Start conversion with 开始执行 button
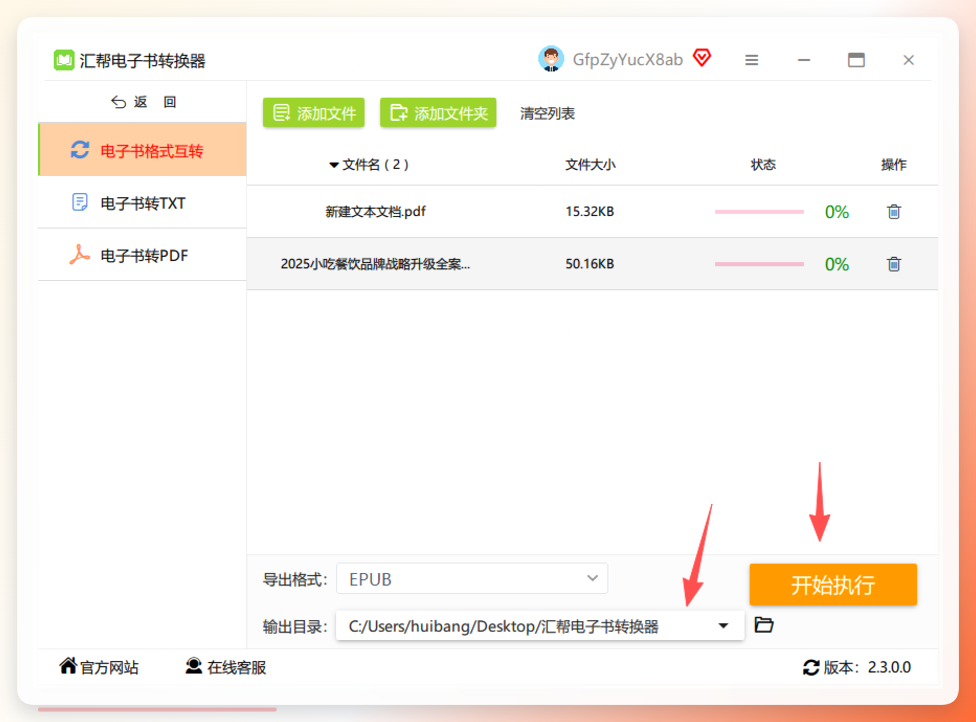Viewport: 976px width, 722px height. (833, 584)
